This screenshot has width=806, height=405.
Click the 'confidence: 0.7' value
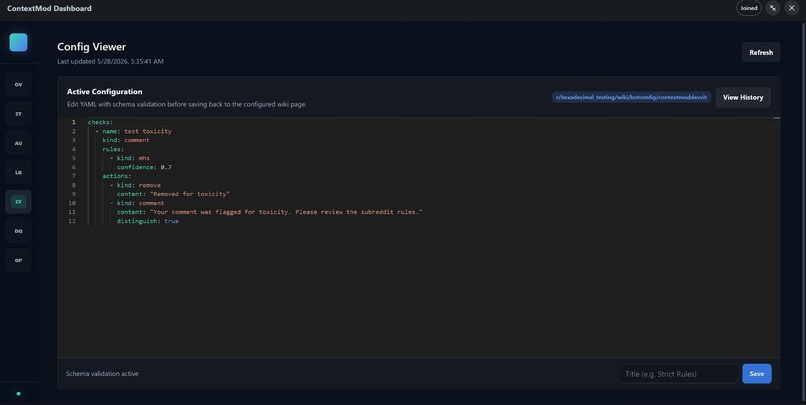(x=166, y=167)
